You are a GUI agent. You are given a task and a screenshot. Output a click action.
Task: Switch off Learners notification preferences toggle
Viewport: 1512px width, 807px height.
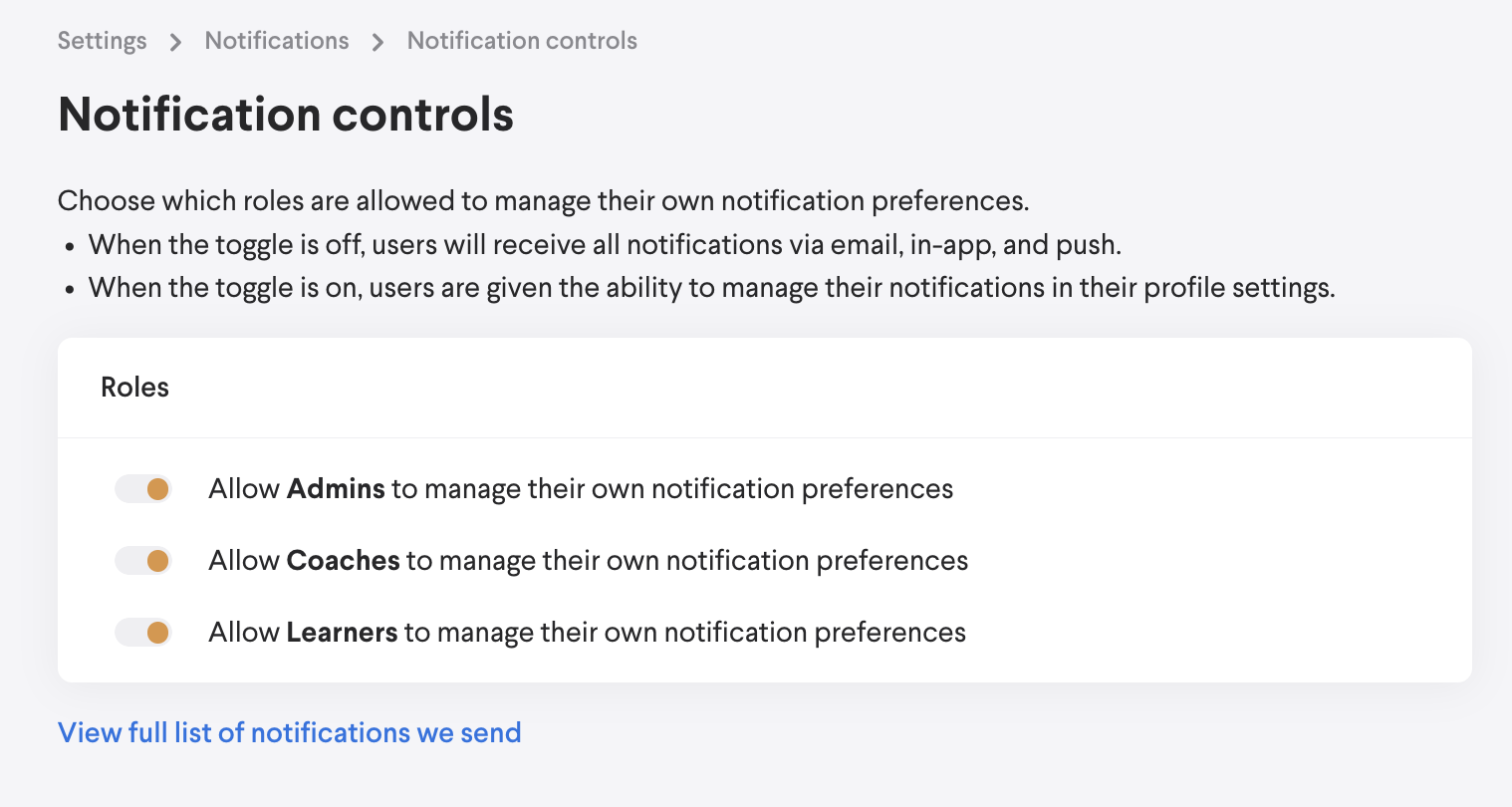click(143, 633)
